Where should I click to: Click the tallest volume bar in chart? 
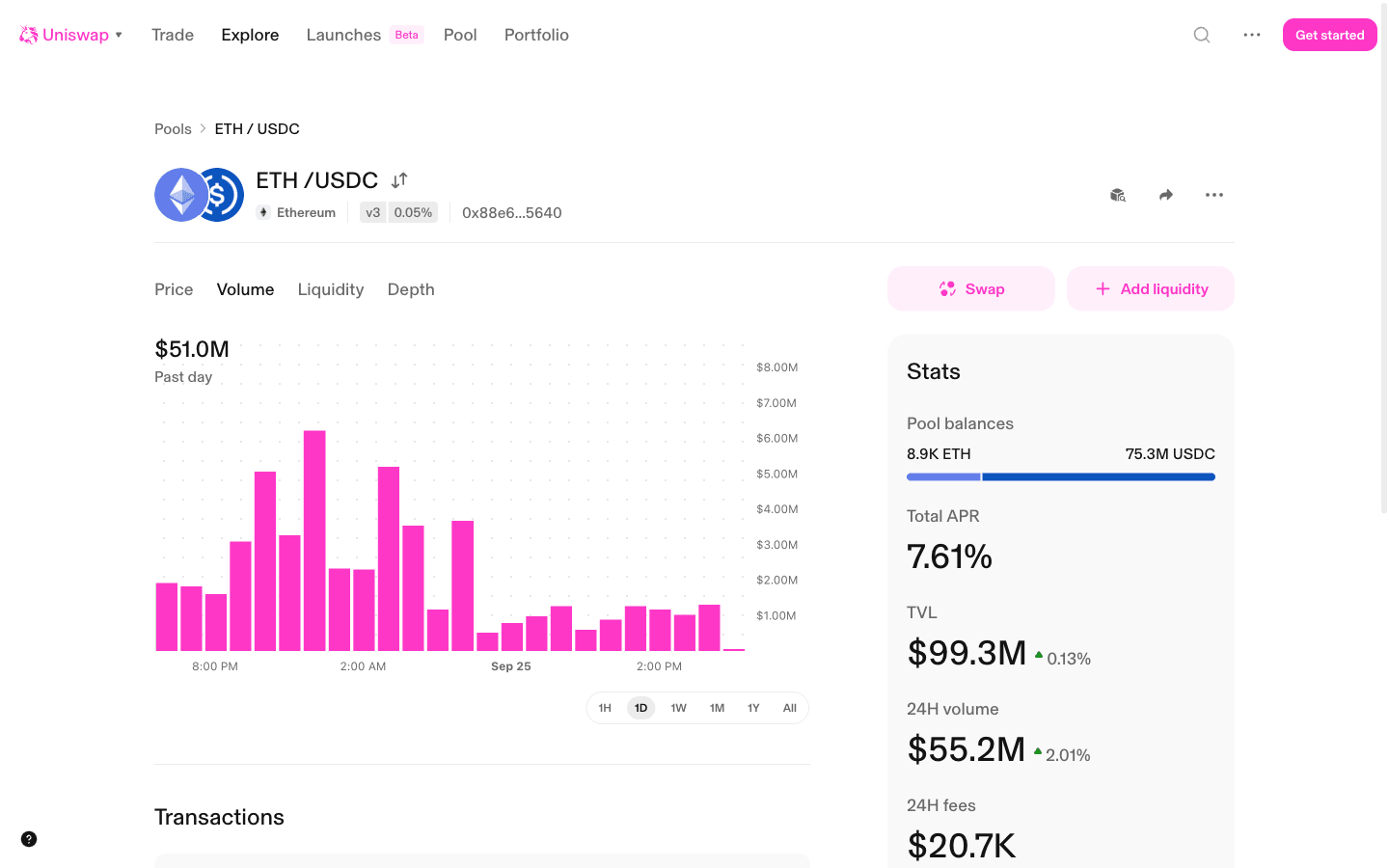coord(314,540)
